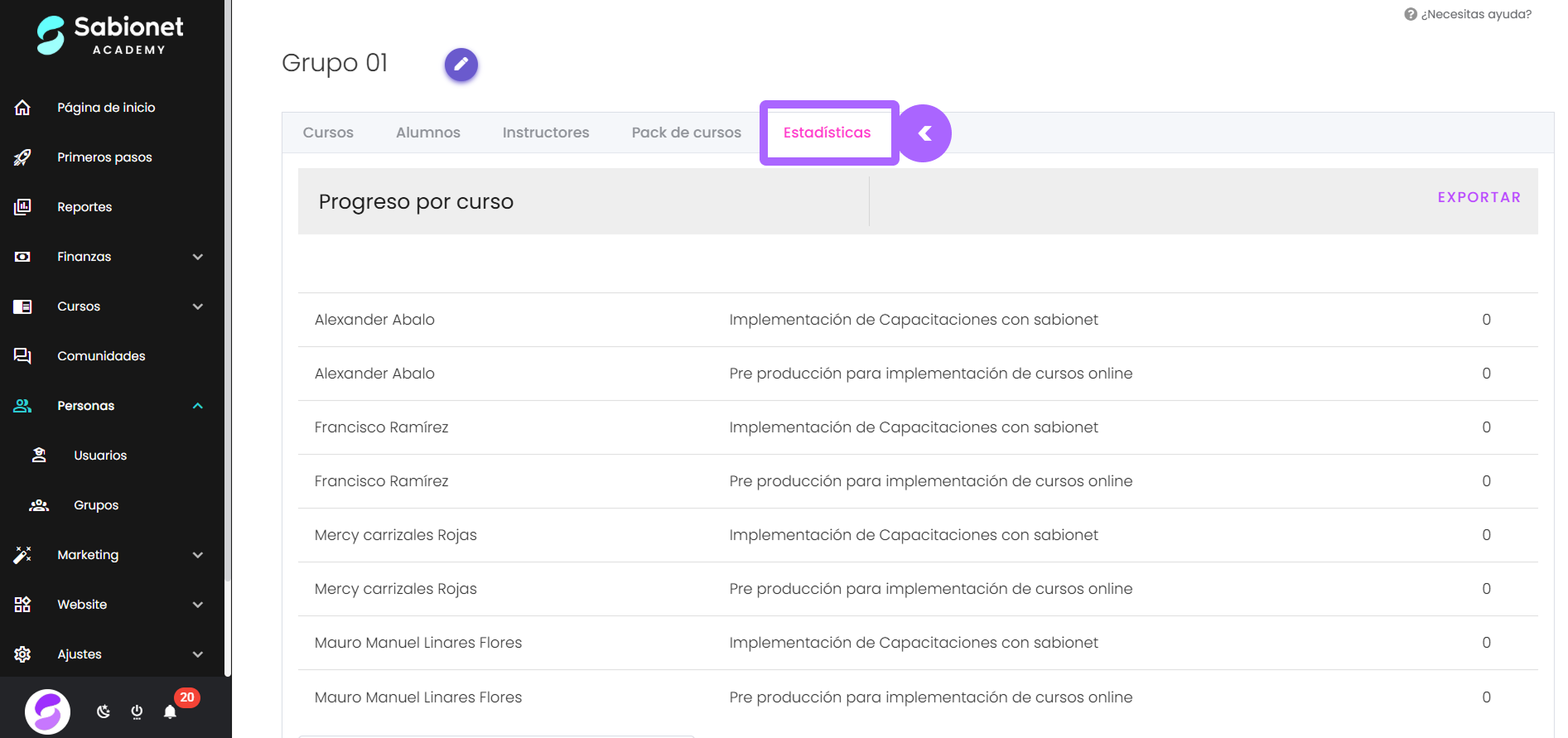Click the Pre producción course for Francisco Ramírez
This screenshot has height=738, width=1568.
click(x=931, y=481)
